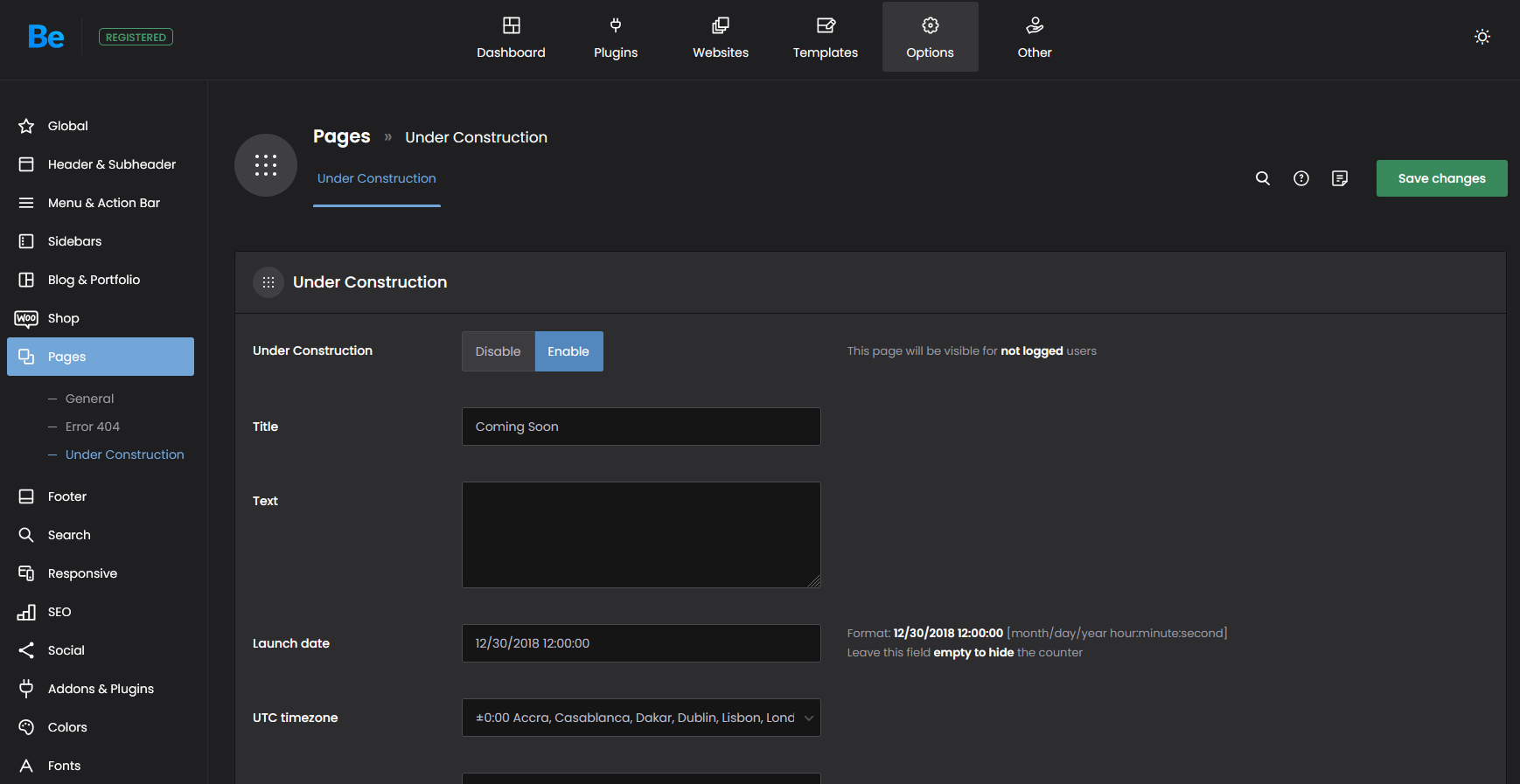Open Footer options in sidebar
The image size is (1520, 784).
coord(101,496)
